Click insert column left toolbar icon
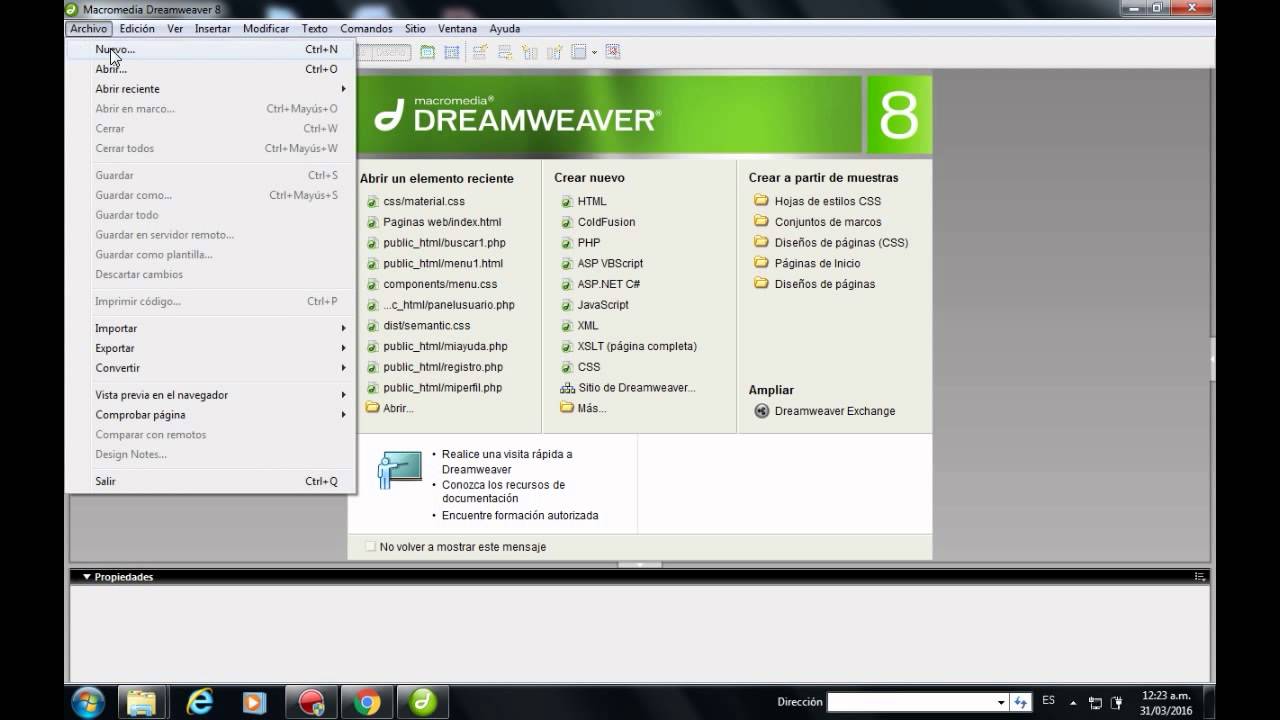Viewport: 1280px width, 720px height. coord(530,52)
